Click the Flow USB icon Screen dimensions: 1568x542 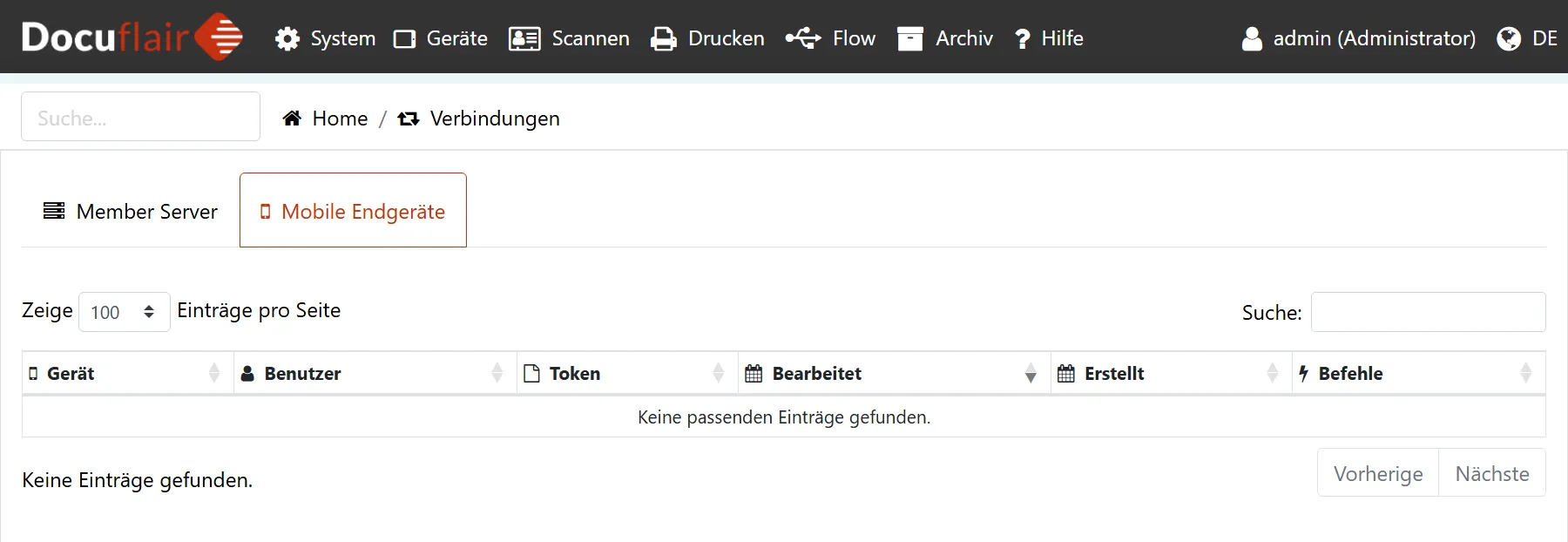[802, 38]
